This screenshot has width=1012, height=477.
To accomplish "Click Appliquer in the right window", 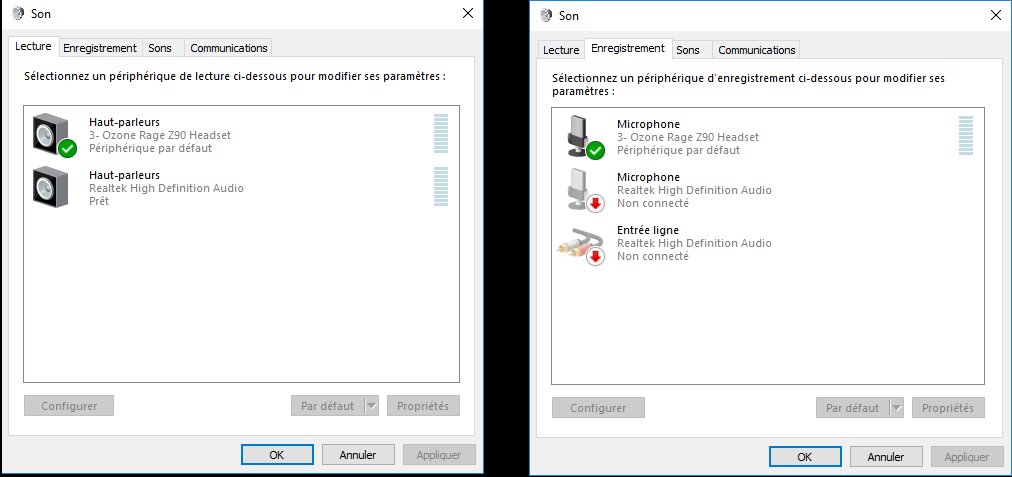I will [x=967, y=456].
